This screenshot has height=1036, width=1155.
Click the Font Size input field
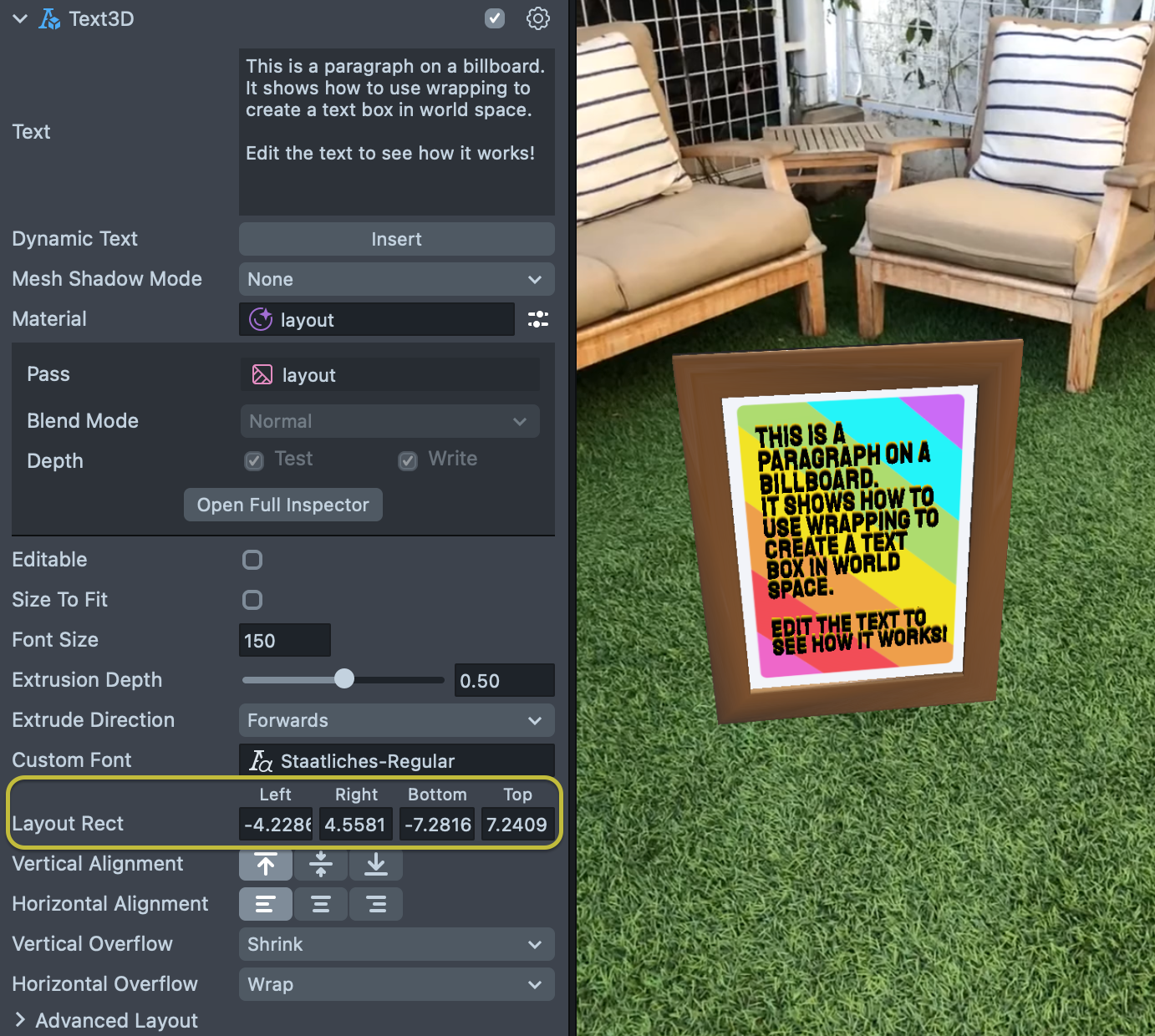(x=284, y=640)
